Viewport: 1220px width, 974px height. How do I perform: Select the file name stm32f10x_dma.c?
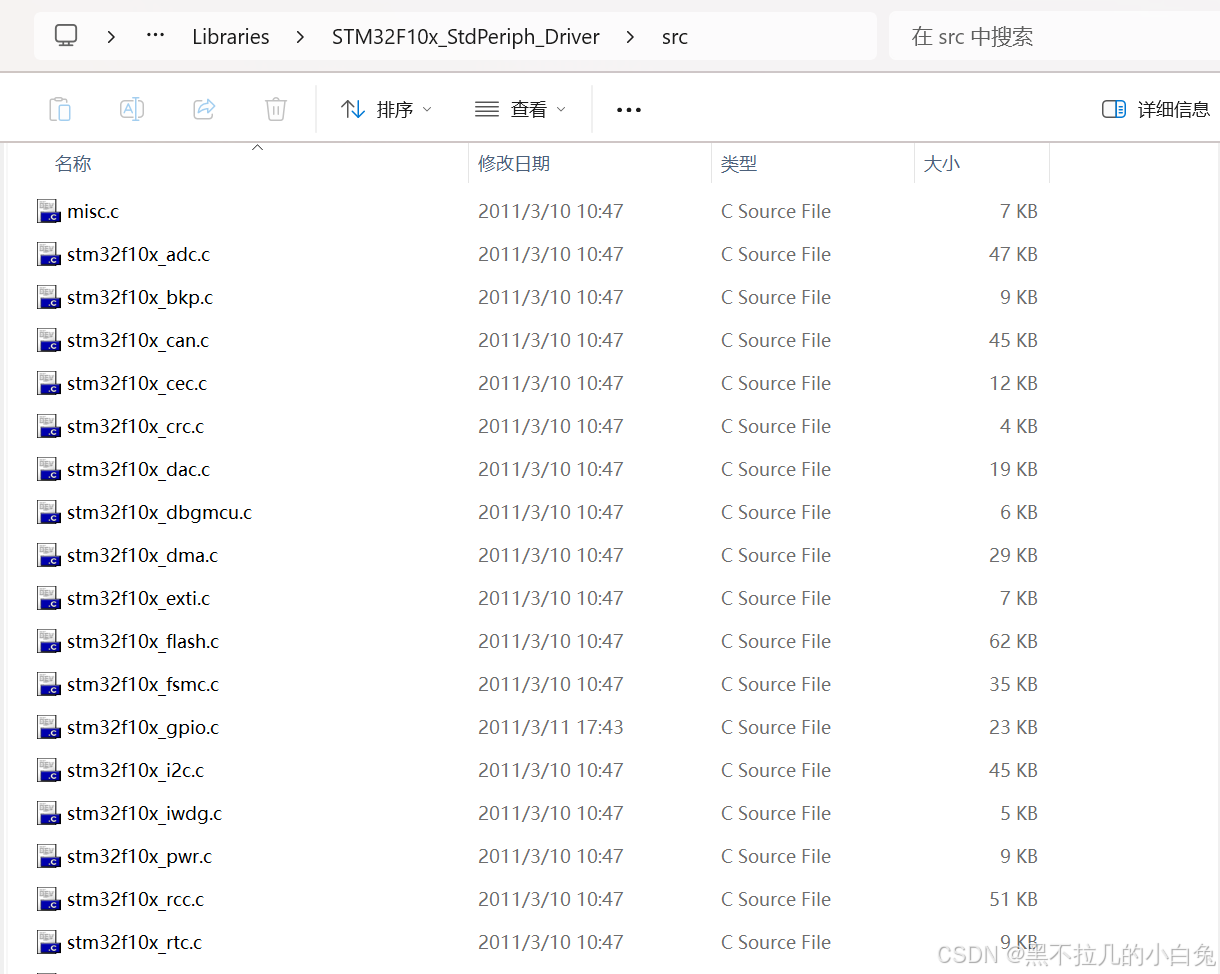(143, 555)
